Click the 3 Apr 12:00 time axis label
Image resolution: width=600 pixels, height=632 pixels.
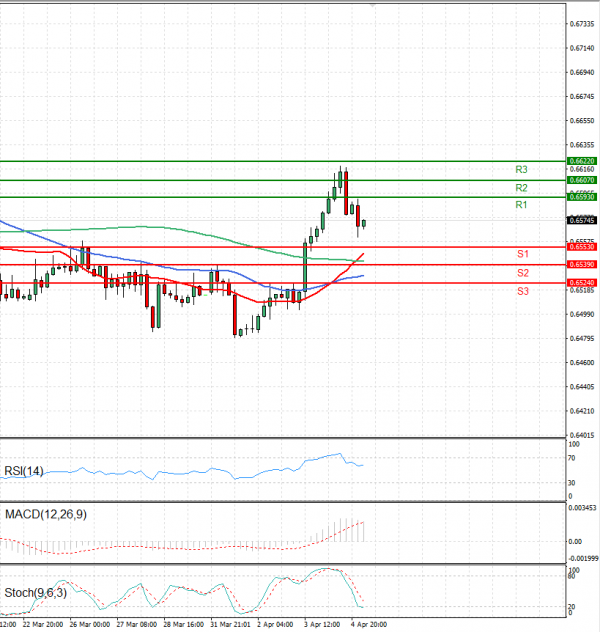coord(320,624)
